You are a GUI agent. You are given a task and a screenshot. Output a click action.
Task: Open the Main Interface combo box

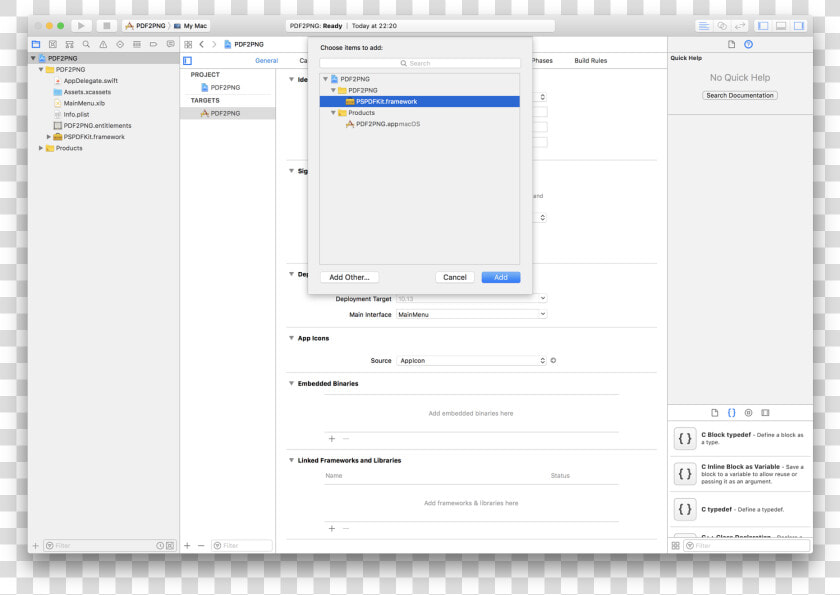[471, 314]
